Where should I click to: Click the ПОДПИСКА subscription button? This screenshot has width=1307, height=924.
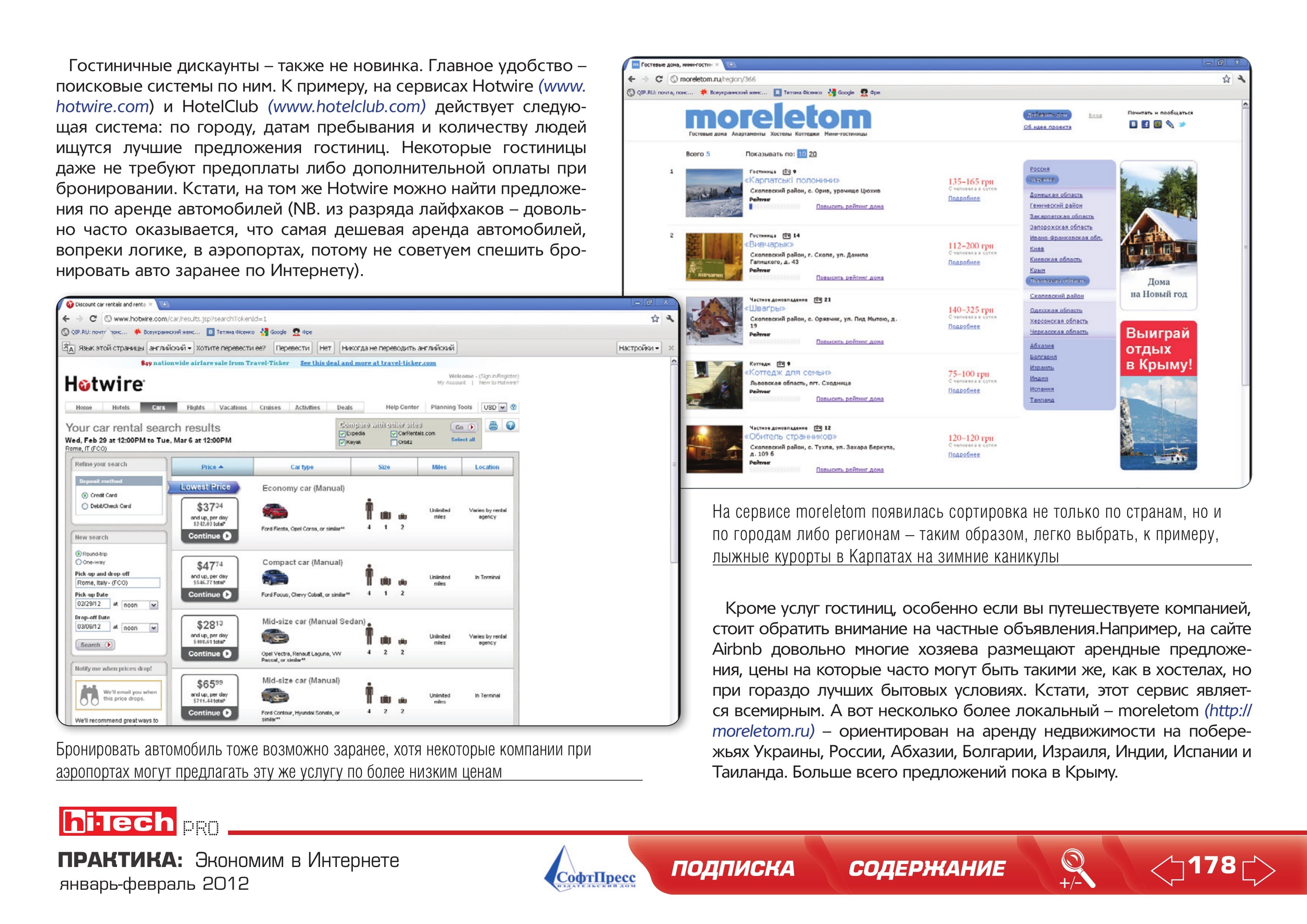pyautogui.click(x=732, y=868)
